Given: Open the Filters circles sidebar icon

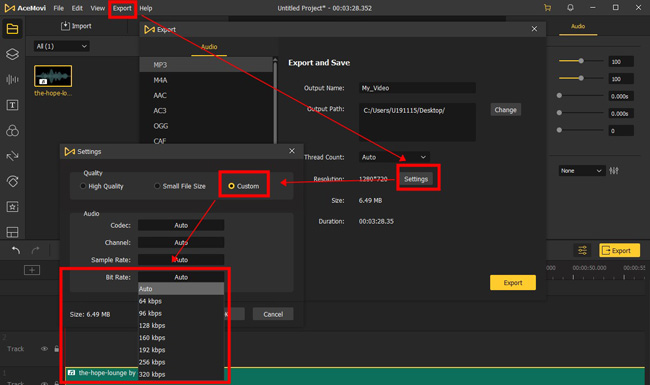Looking at the screenshot, I should point(12,131).
